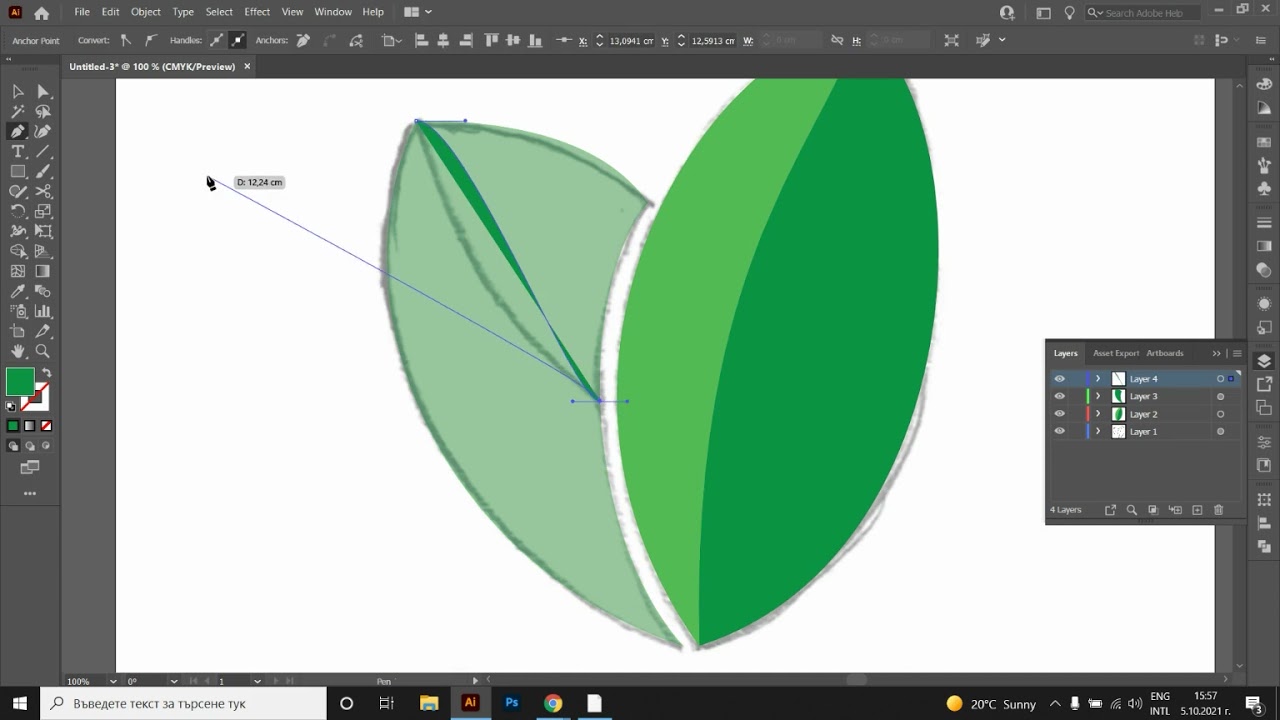1280x720 pixels.
Task: Expand Layer 4 contents
Action: (1098, 379)
